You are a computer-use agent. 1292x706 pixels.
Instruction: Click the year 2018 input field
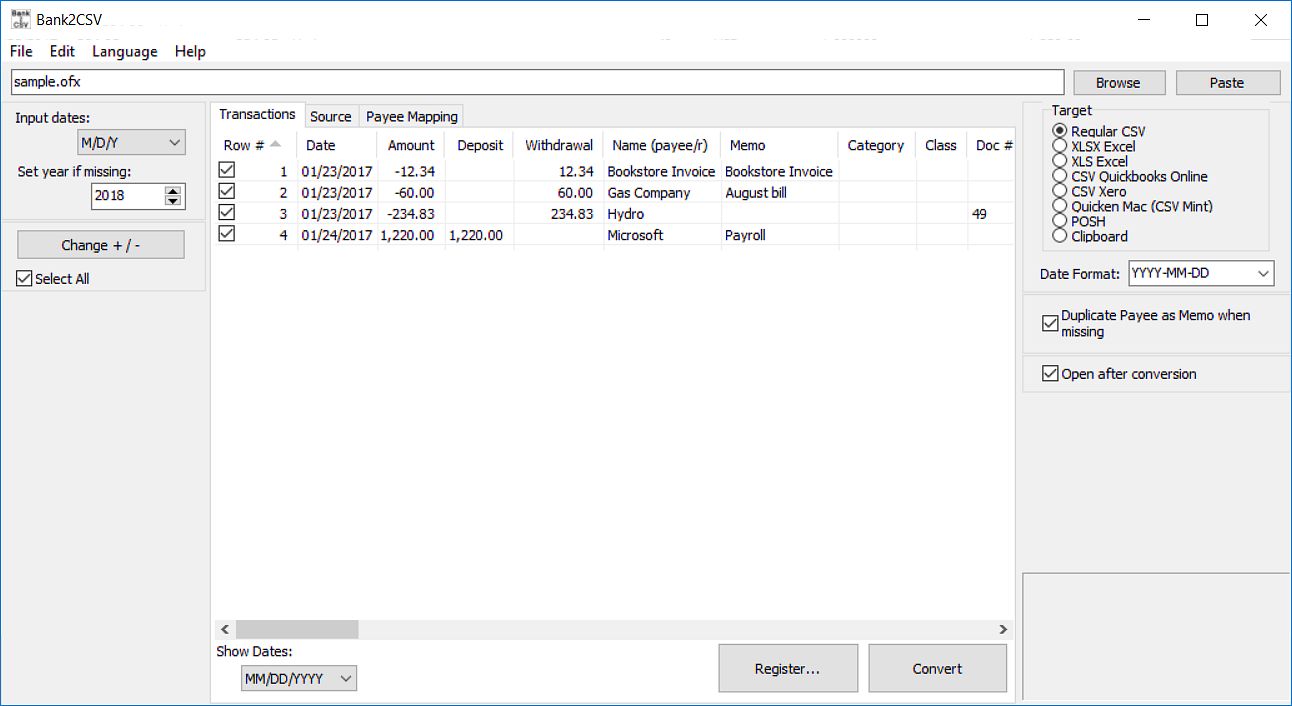pos(127,196)
